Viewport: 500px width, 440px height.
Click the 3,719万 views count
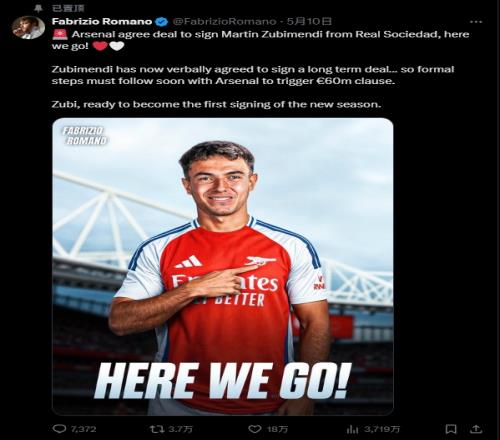[382, 429]
